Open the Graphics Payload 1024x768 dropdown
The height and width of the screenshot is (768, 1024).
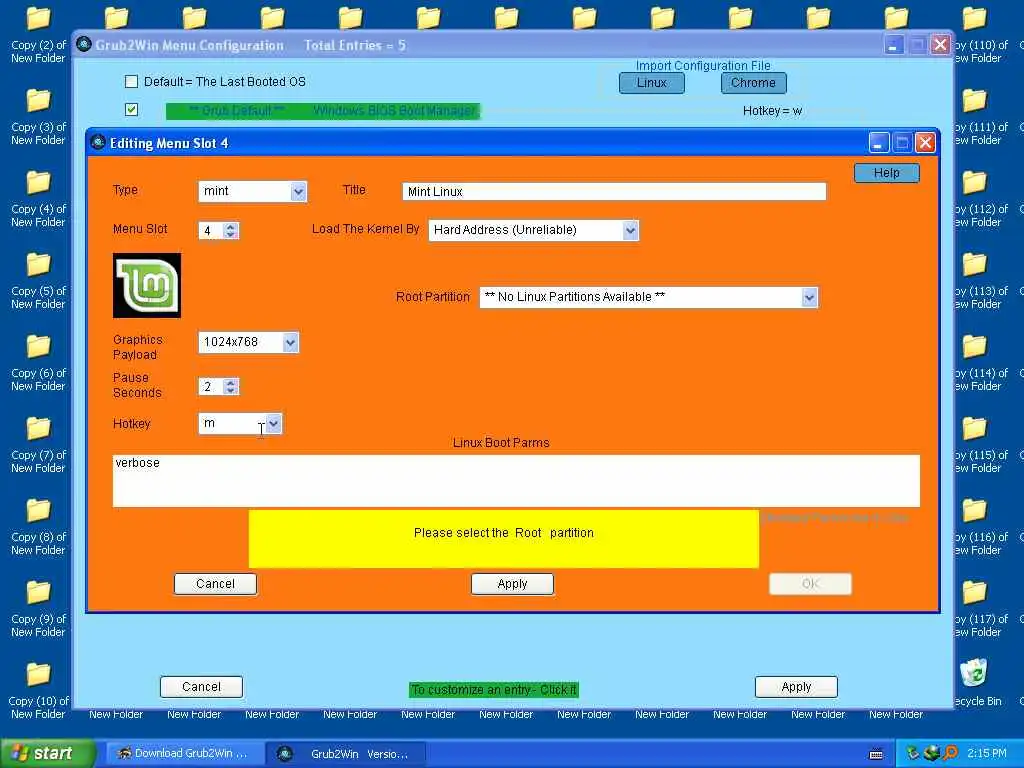tap(291, 342)
